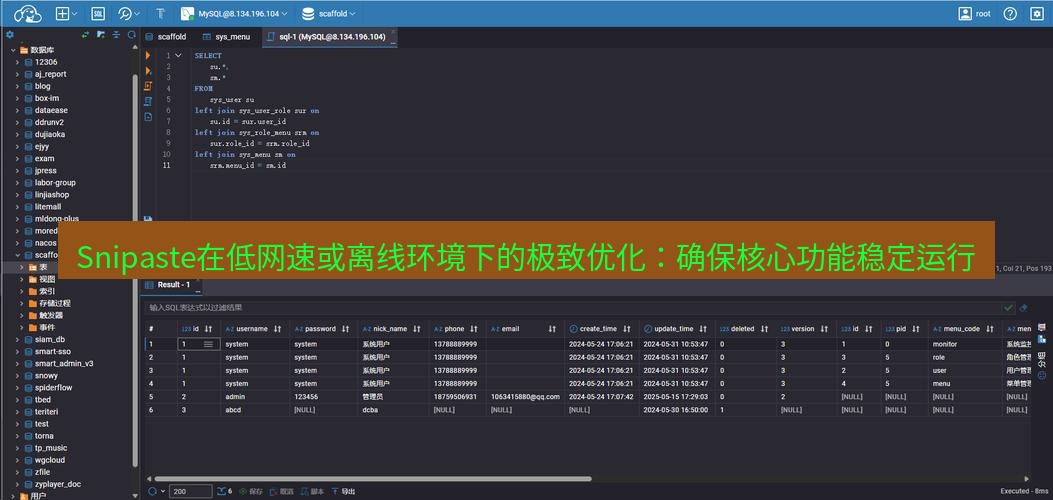
Task: Clear the result filter with the eraser icon
Action: click(x=1023, y=307)
